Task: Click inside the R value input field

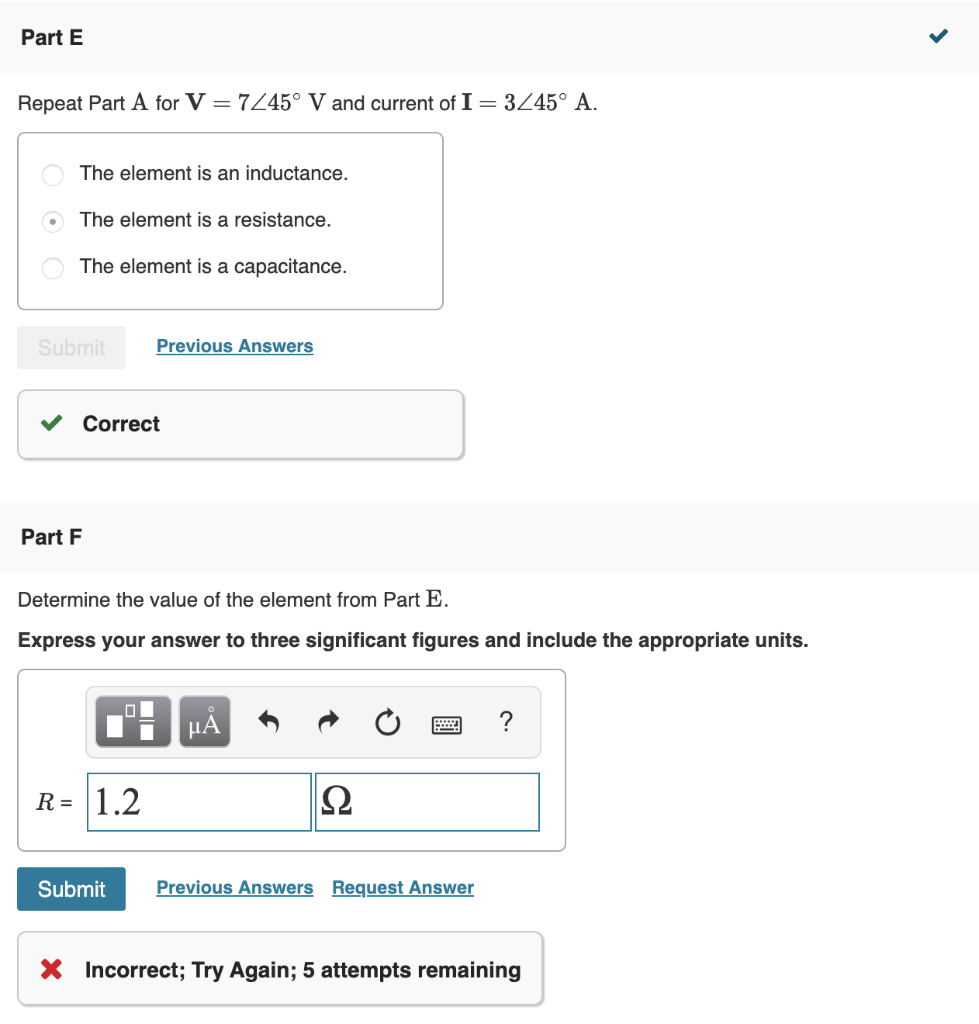Action: coord(198,801)
